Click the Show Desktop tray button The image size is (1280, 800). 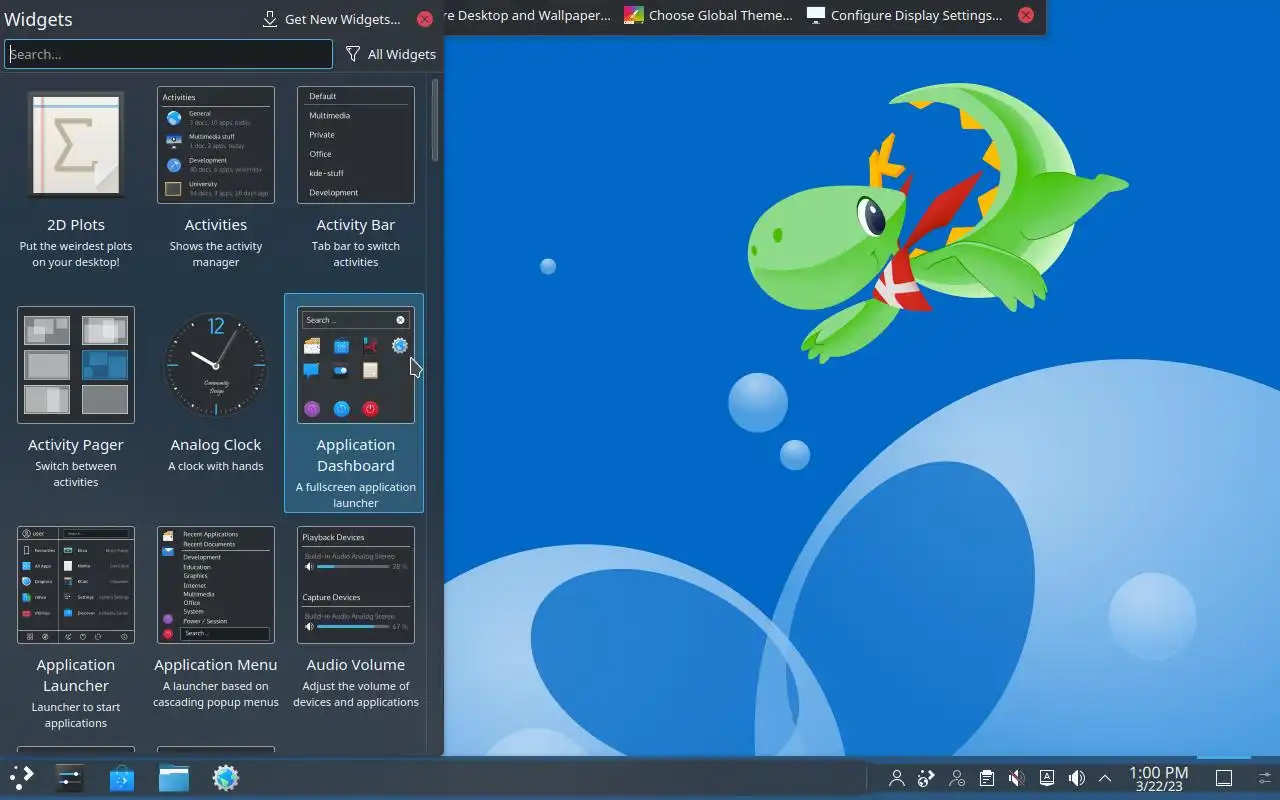pyautogui.click(x=1224, y=778)
